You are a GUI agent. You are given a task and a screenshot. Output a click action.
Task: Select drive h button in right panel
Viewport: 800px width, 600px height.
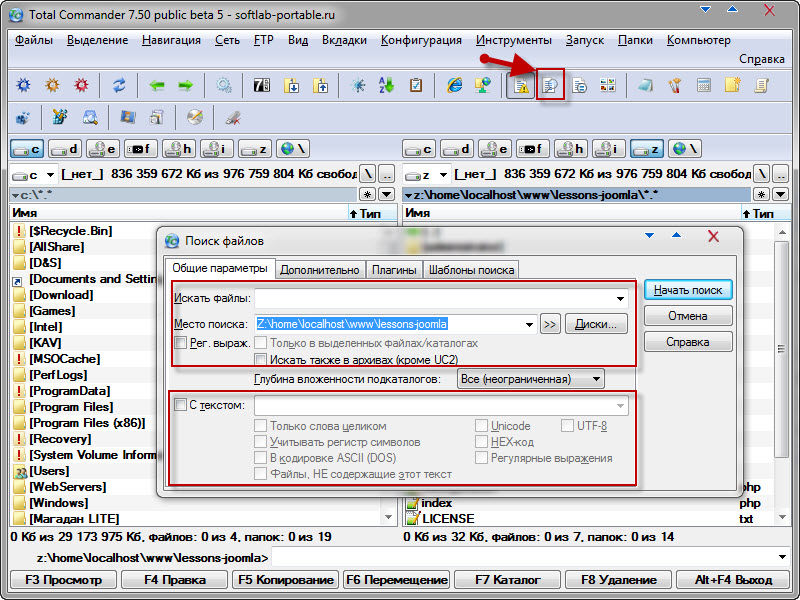[570, 149]
